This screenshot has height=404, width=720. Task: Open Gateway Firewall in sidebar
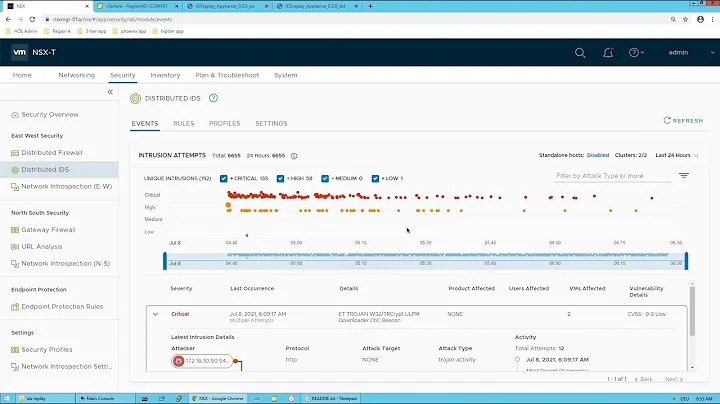48,230
